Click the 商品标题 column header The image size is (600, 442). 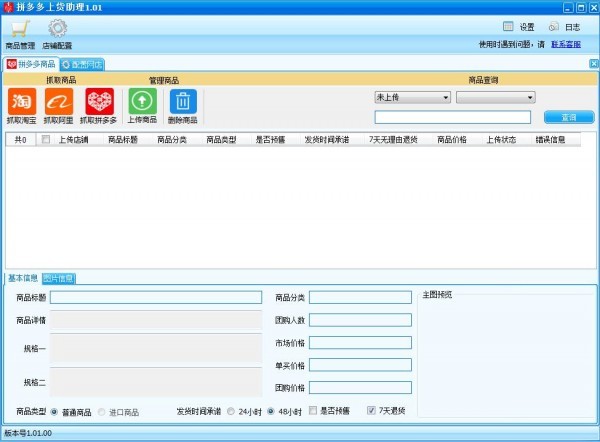coord(123,140)
